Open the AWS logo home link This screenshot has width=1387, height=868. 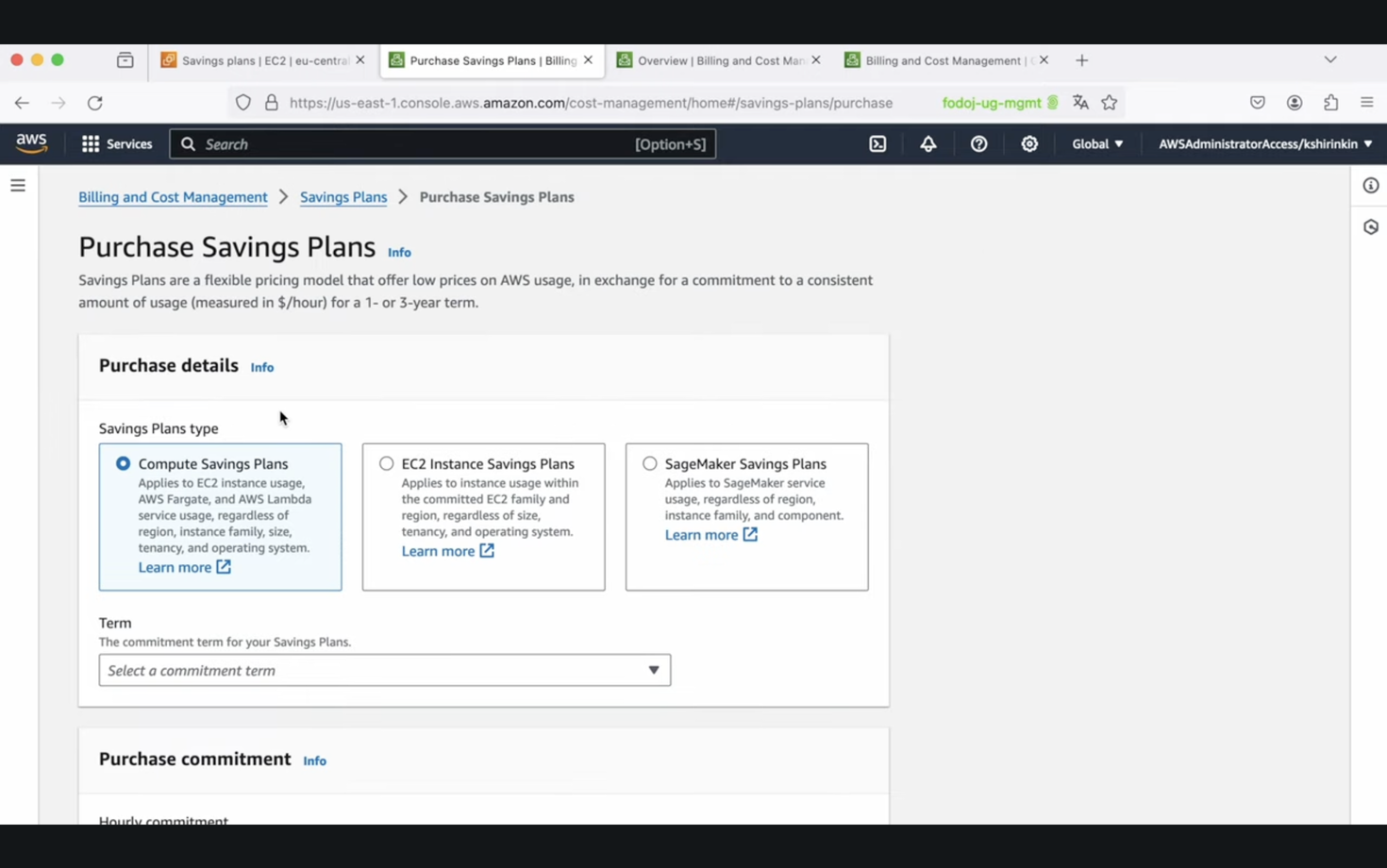coord(31,143)
